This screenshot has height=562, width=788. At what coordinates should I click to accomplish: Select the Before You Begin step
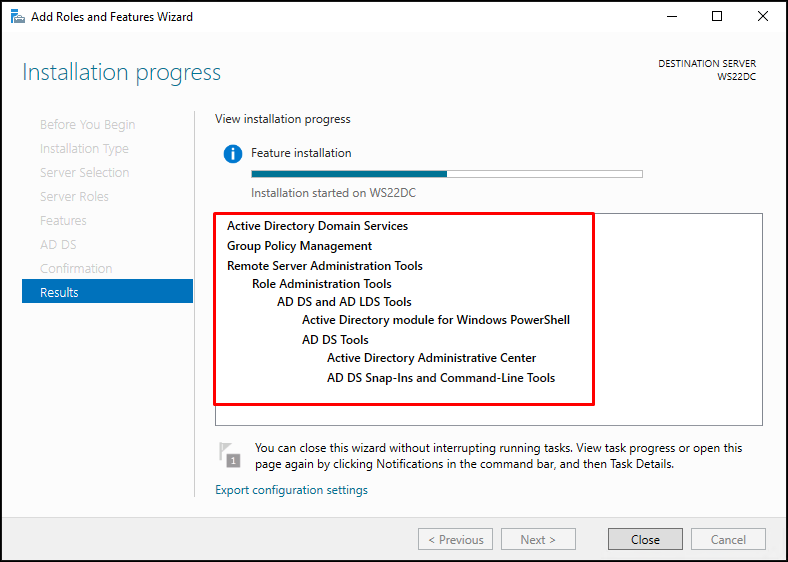pyautogui.click(x=87, y=125)
